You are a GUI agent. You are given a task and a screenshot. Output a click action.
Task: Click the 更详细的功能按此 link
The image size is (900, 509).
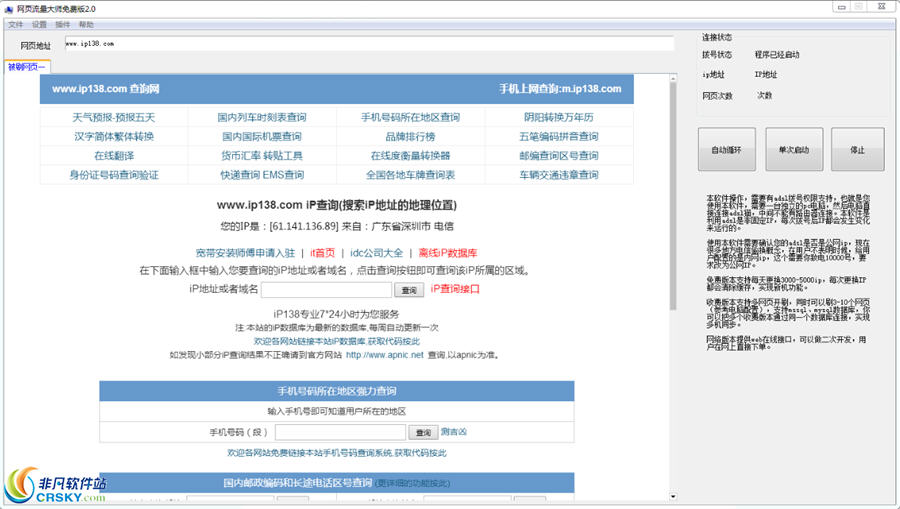pyautogui.click(x=412, y=483)
